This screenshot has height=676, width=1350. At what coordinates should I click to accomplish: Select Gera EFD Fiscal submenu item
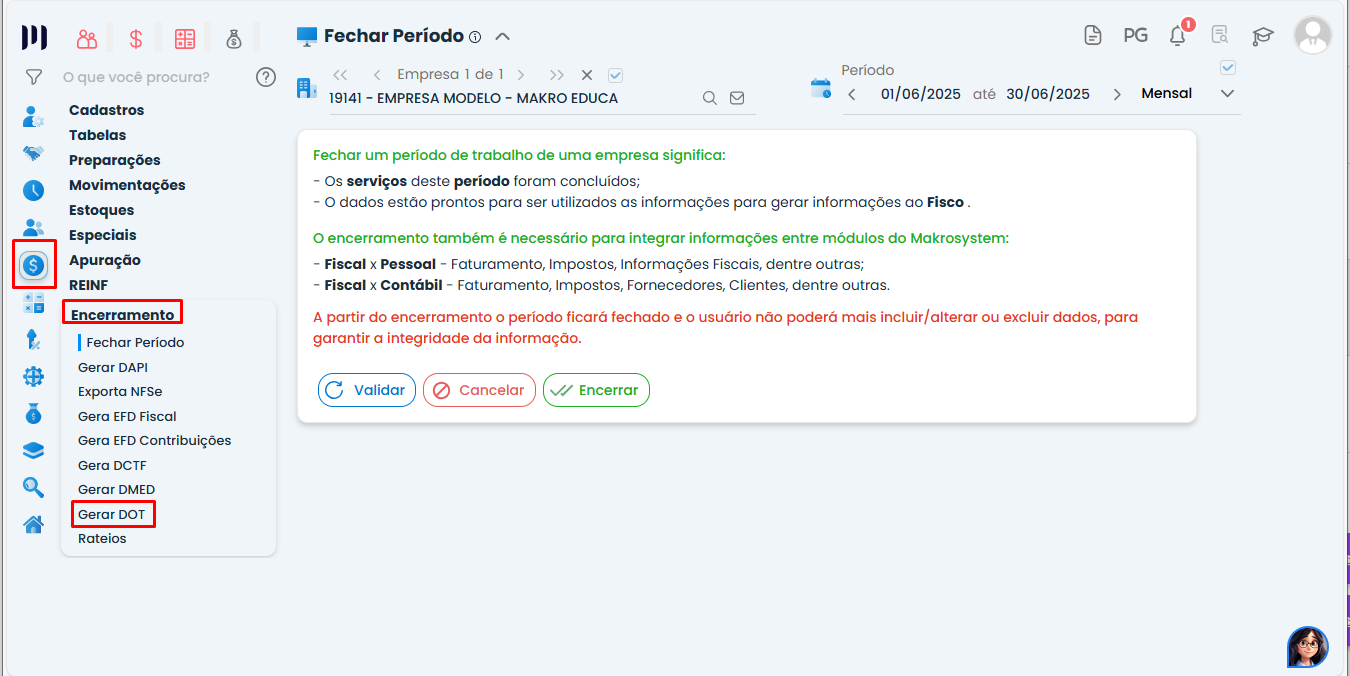pos(127,416)
